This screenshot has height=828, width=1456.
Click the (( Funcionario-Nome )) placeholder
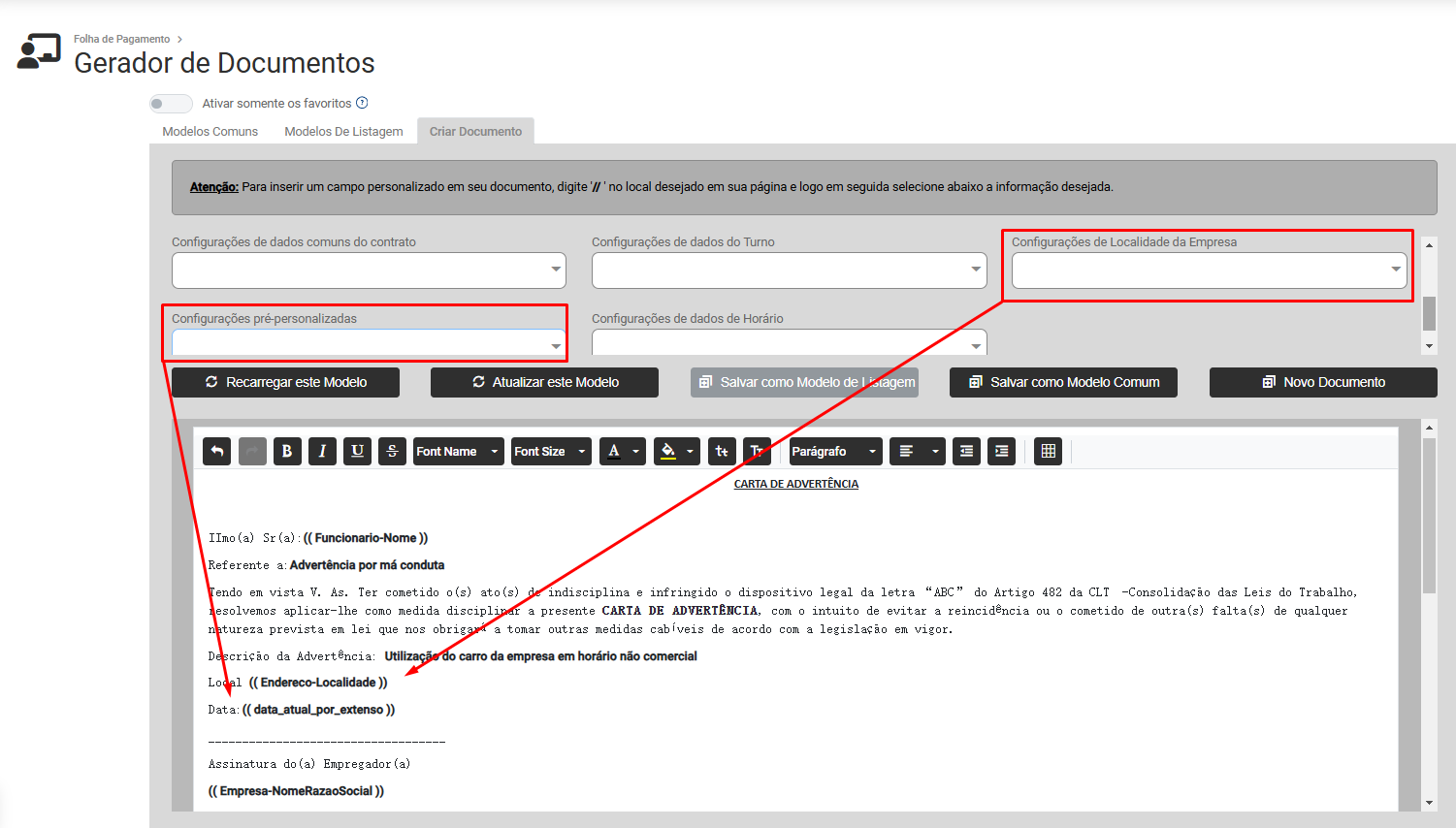click(x=366, y=538)
